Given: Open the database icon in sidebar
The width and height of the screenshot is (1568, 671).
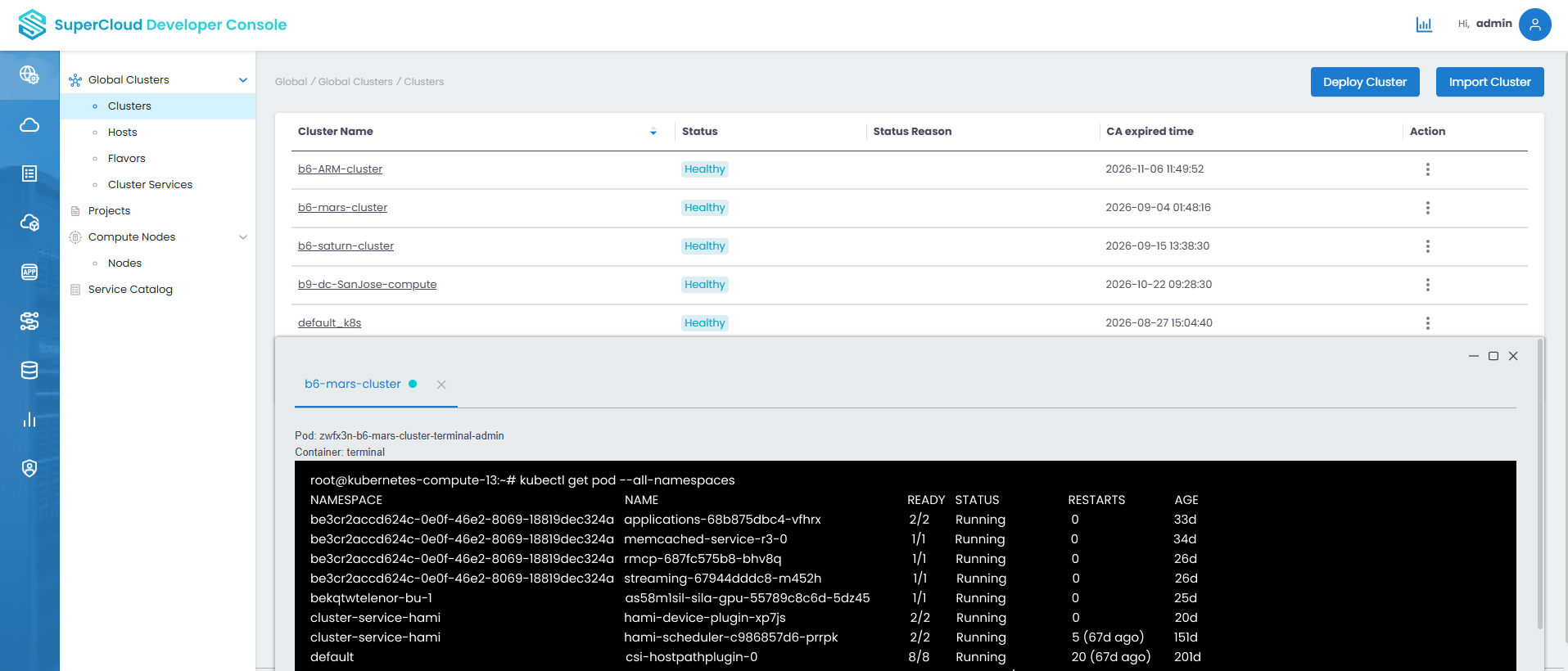Looking at the screenshot, I should (29, 370).
